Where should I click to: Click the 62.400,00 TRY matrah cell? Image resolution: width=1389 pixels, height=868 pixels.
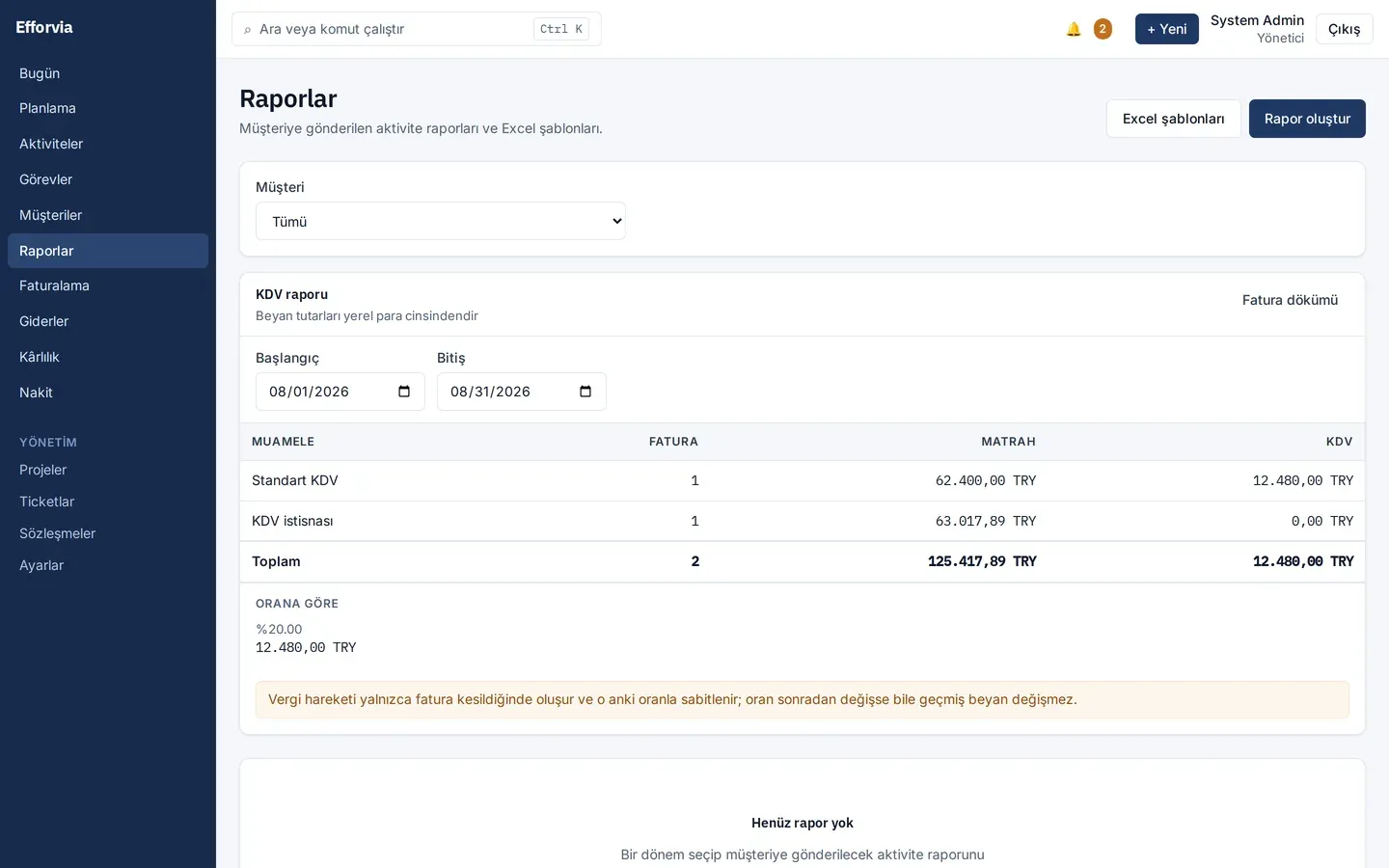click(x=986, y=480)
